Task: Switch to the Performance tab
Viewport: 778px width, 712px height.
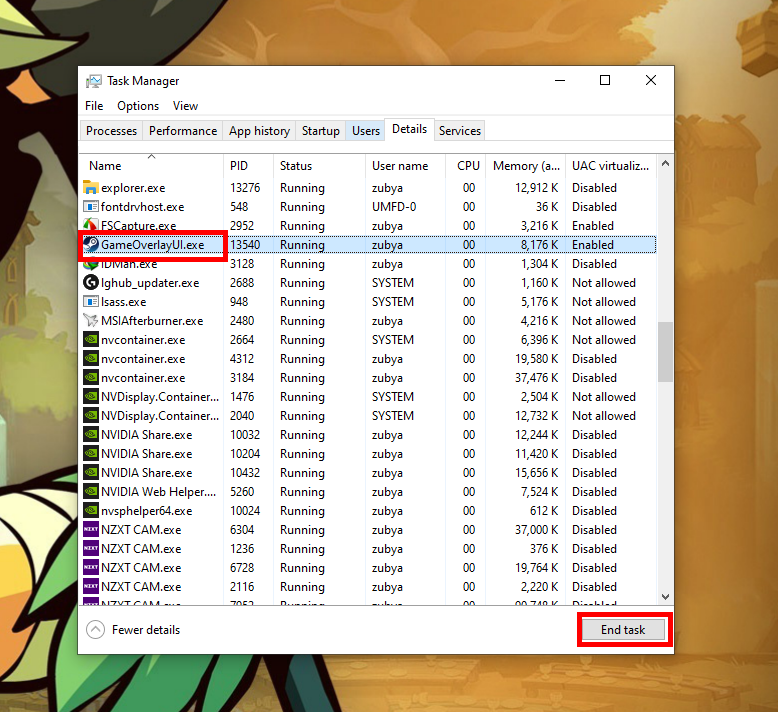Action: click(183, 130)
